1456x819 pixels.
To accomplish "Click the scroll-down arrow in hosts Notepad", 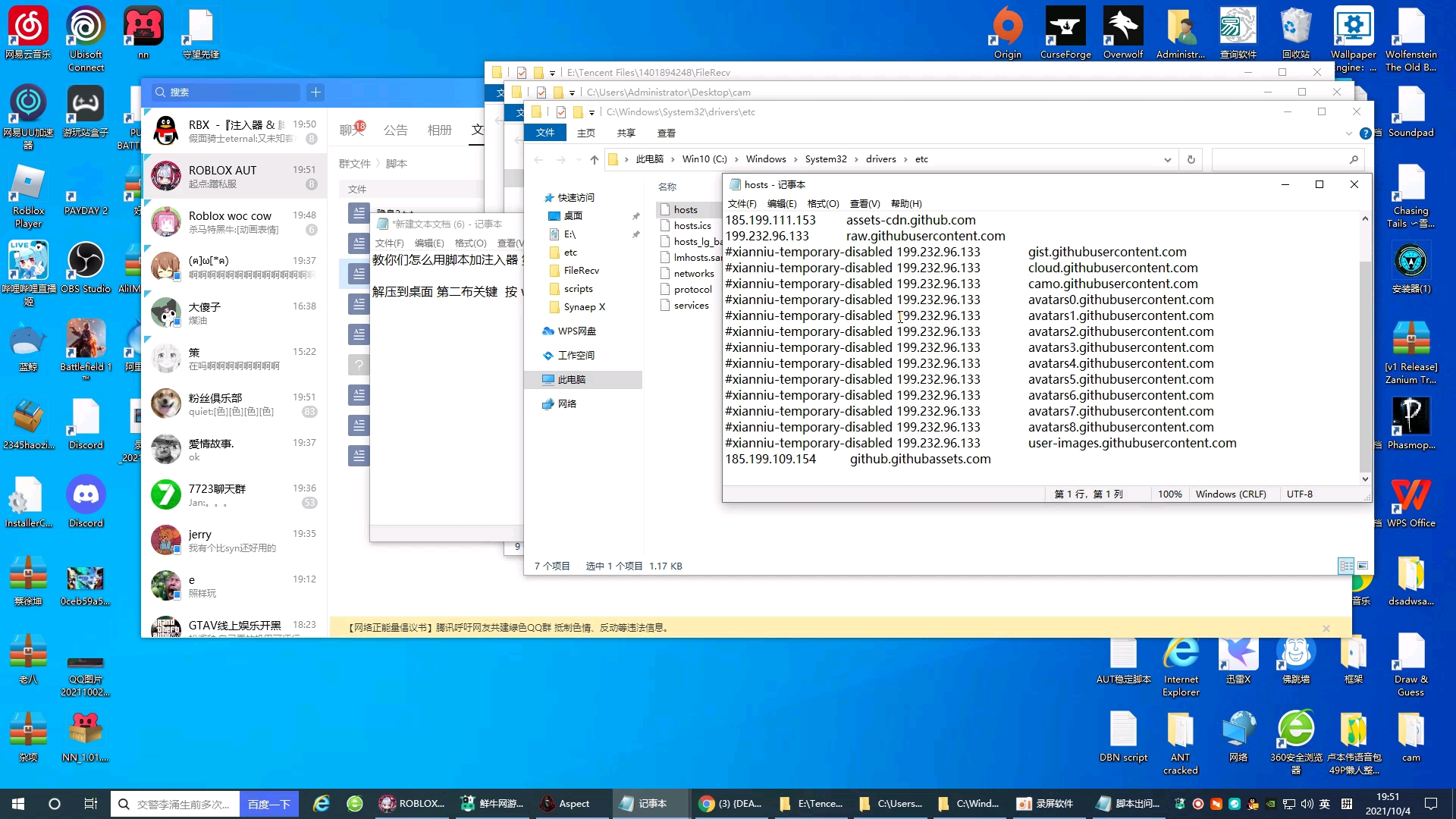I will 1365,479.
